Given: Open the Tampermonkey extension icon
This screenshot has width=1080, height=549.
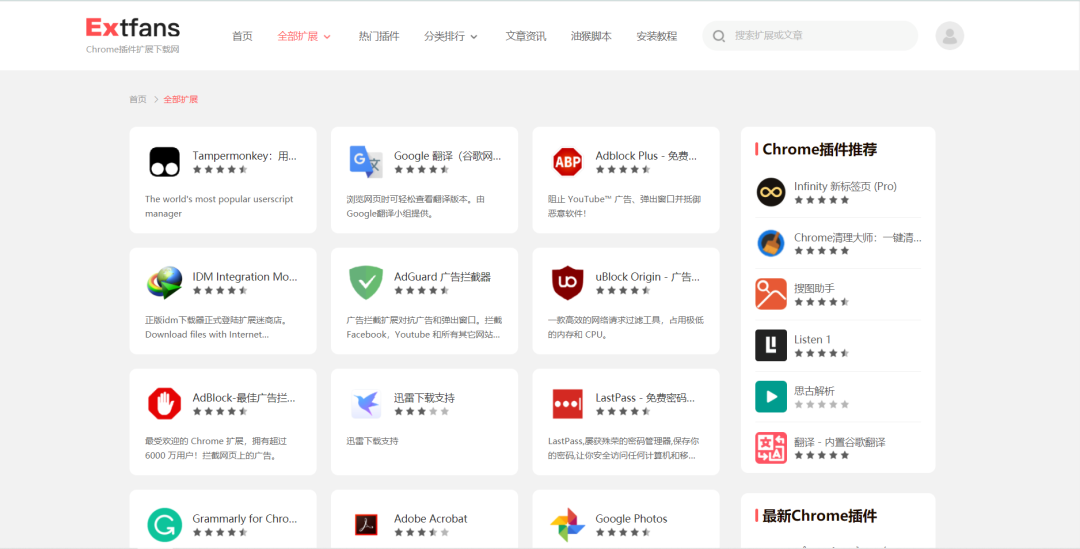Looking at the screenshot, I should click(x=165, y=163).
